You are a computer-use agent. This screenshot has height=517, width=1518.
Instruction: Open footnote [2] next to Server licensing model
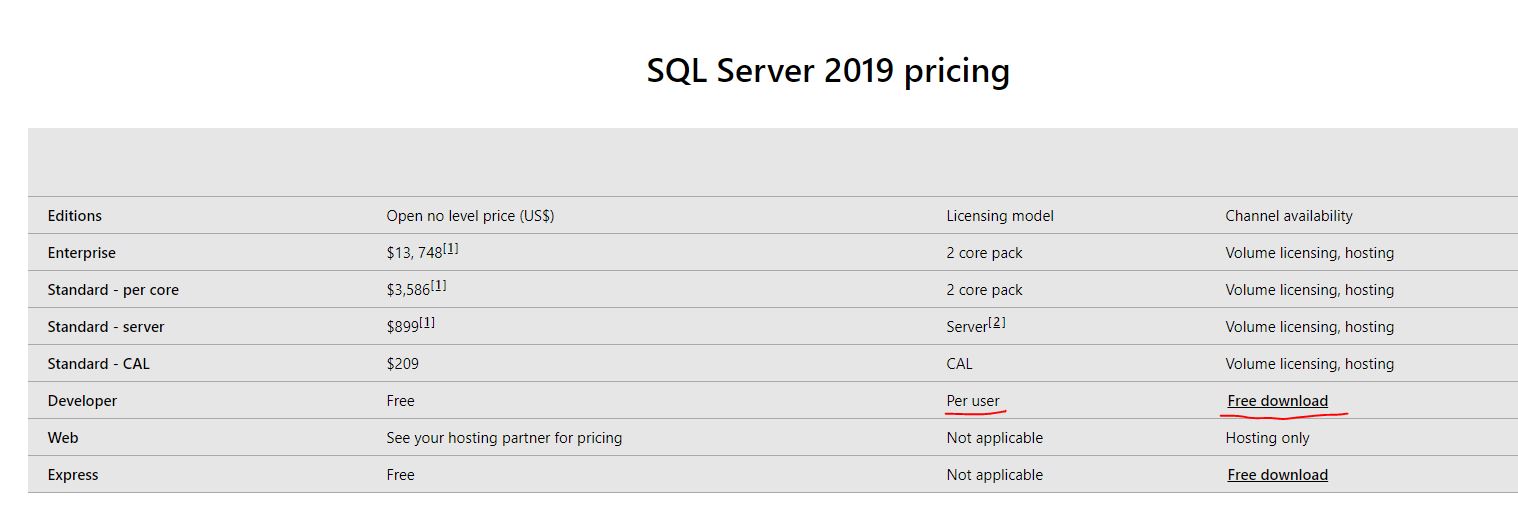pos(997,322)
